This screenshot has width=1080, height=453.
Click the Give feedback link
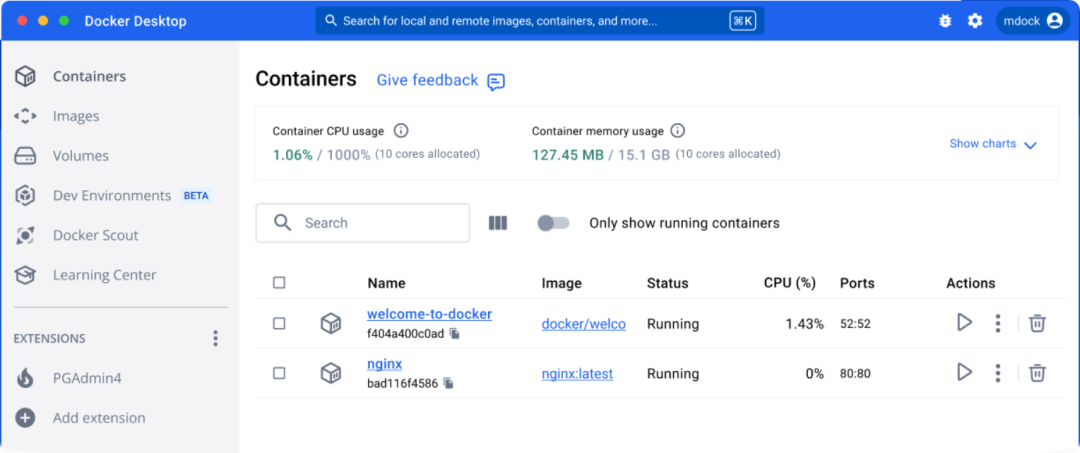click(427, 81)
